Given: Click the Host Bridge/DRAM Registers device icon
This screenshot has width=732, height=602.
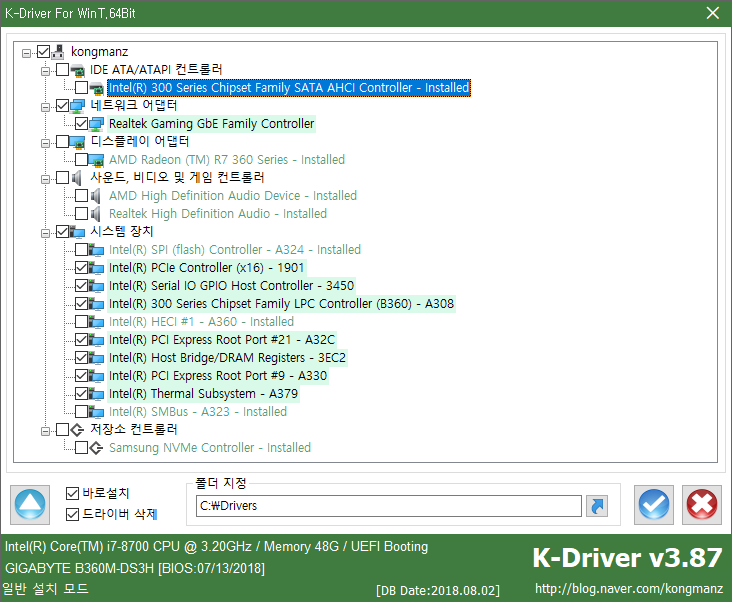Looking at the screenshot, I should (x=96, y=358).
